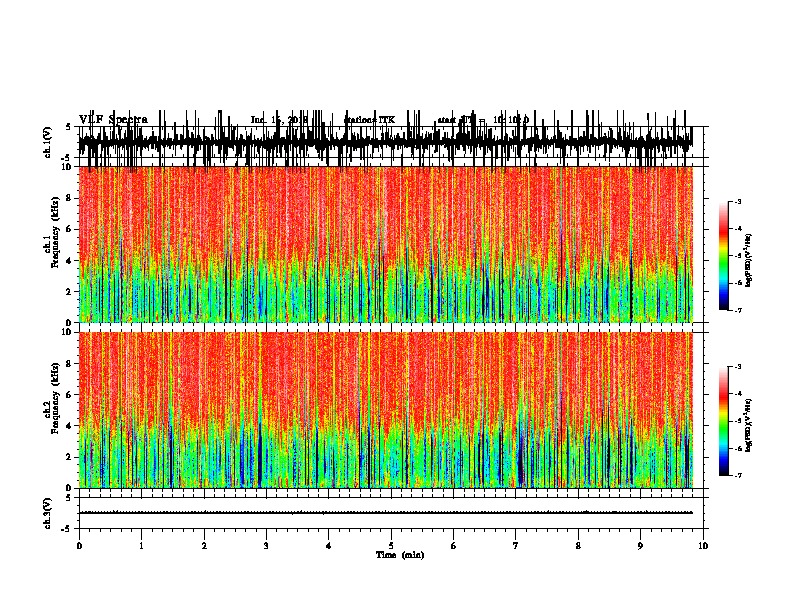Screen dimensions: 792x612
Task: Click the ch.1 spectrogram panel
Action: click(386, 244)
